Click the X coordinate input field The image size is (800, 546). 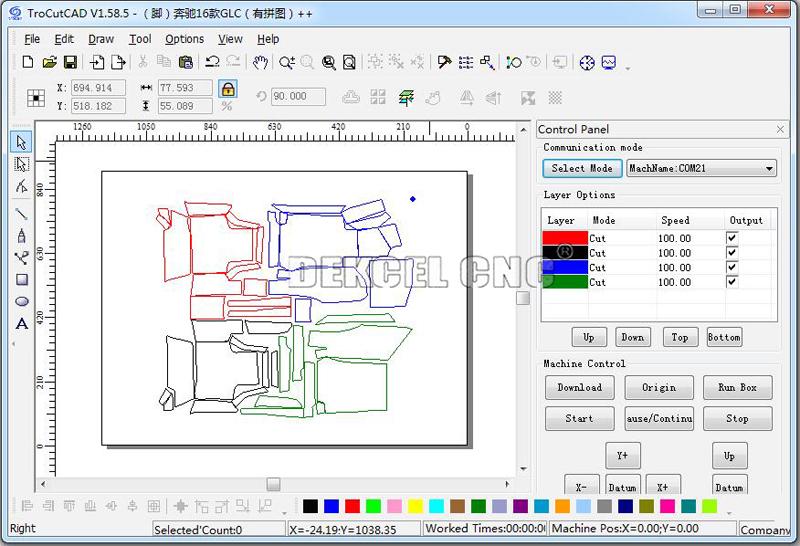tap(98, 88)
